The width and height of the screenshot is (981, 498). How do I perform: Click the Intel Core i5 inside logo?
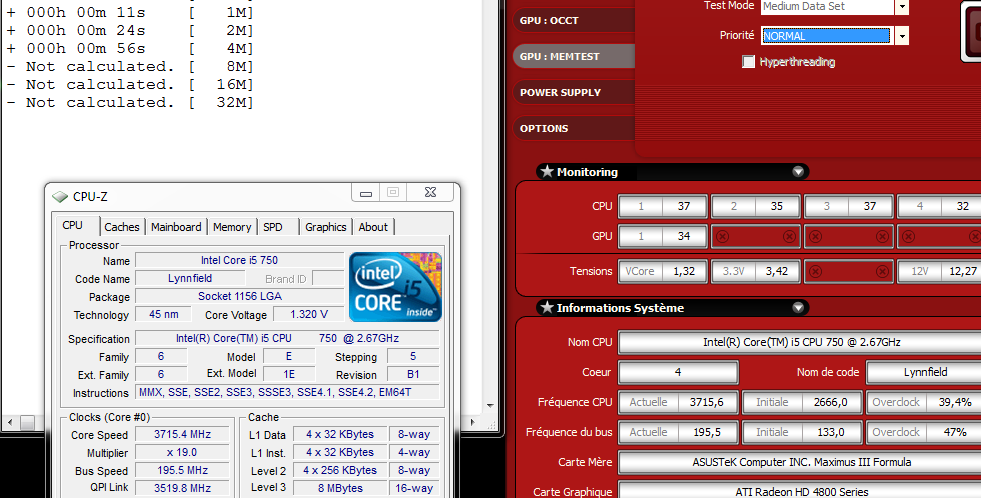coord(395,287)
